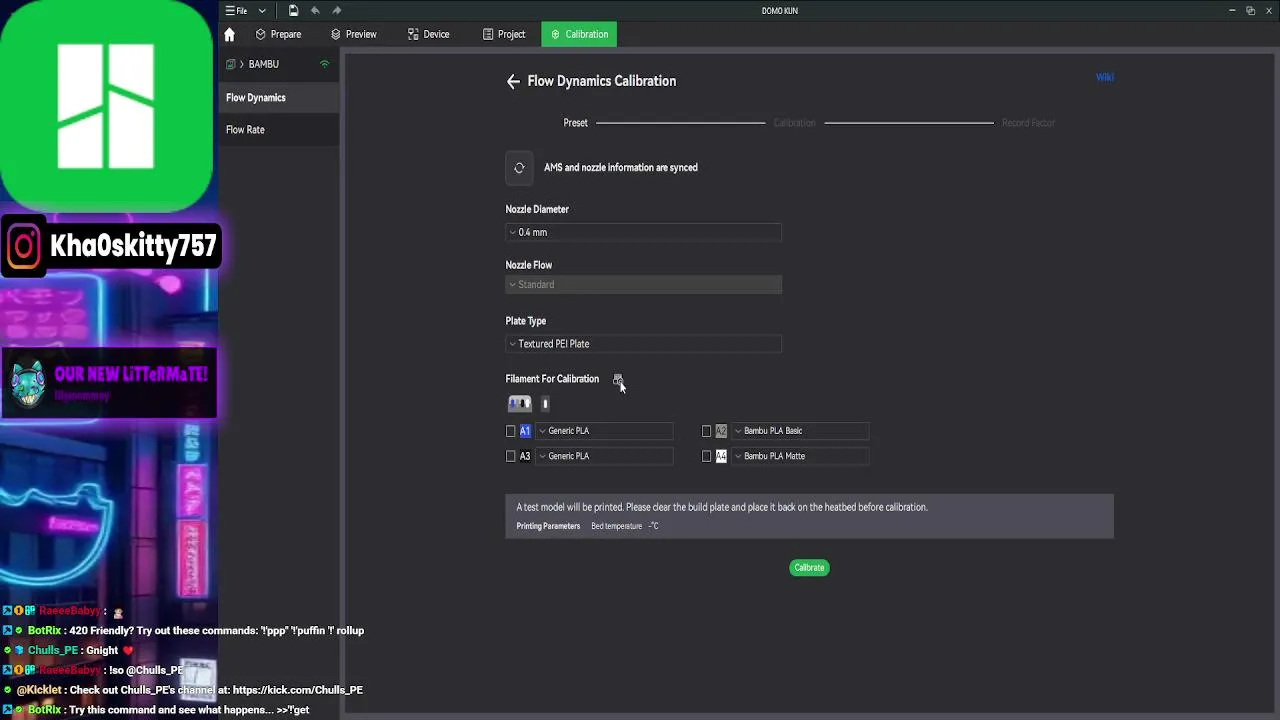
Task: Click the Preset step label
Action: [575, 123]
